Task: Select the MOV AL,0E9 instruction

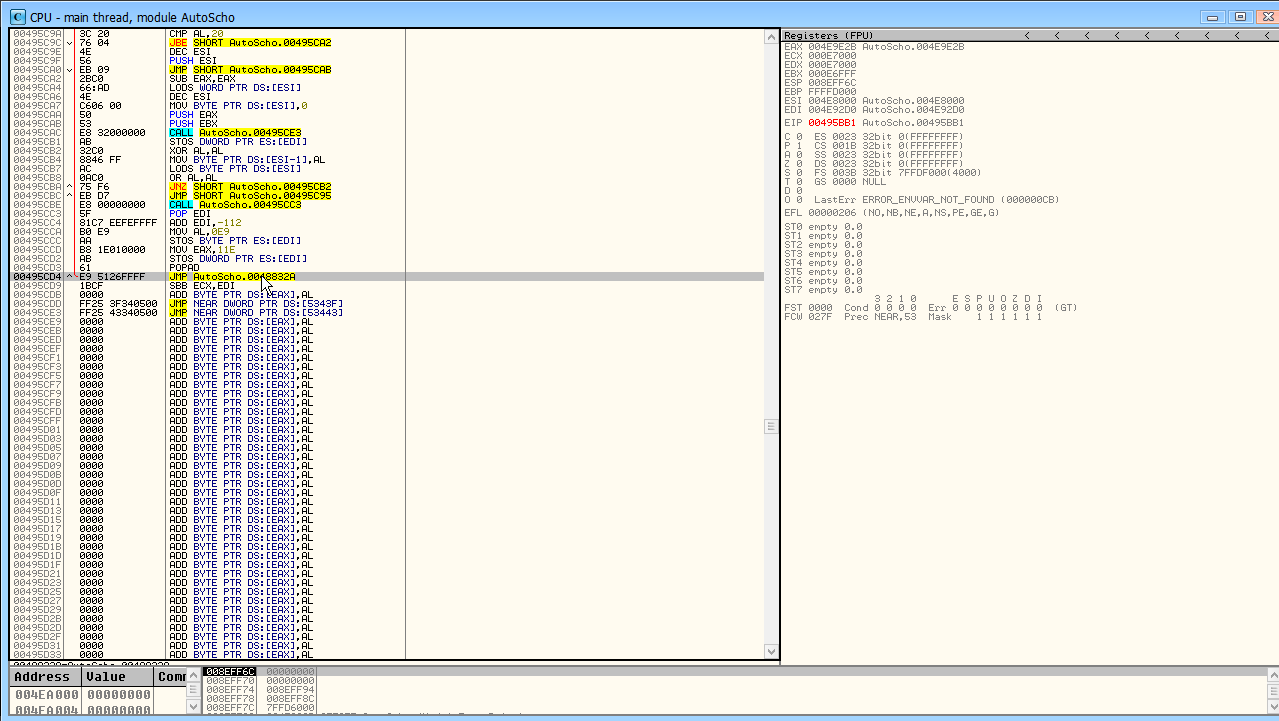Action: tap(199, 231)
